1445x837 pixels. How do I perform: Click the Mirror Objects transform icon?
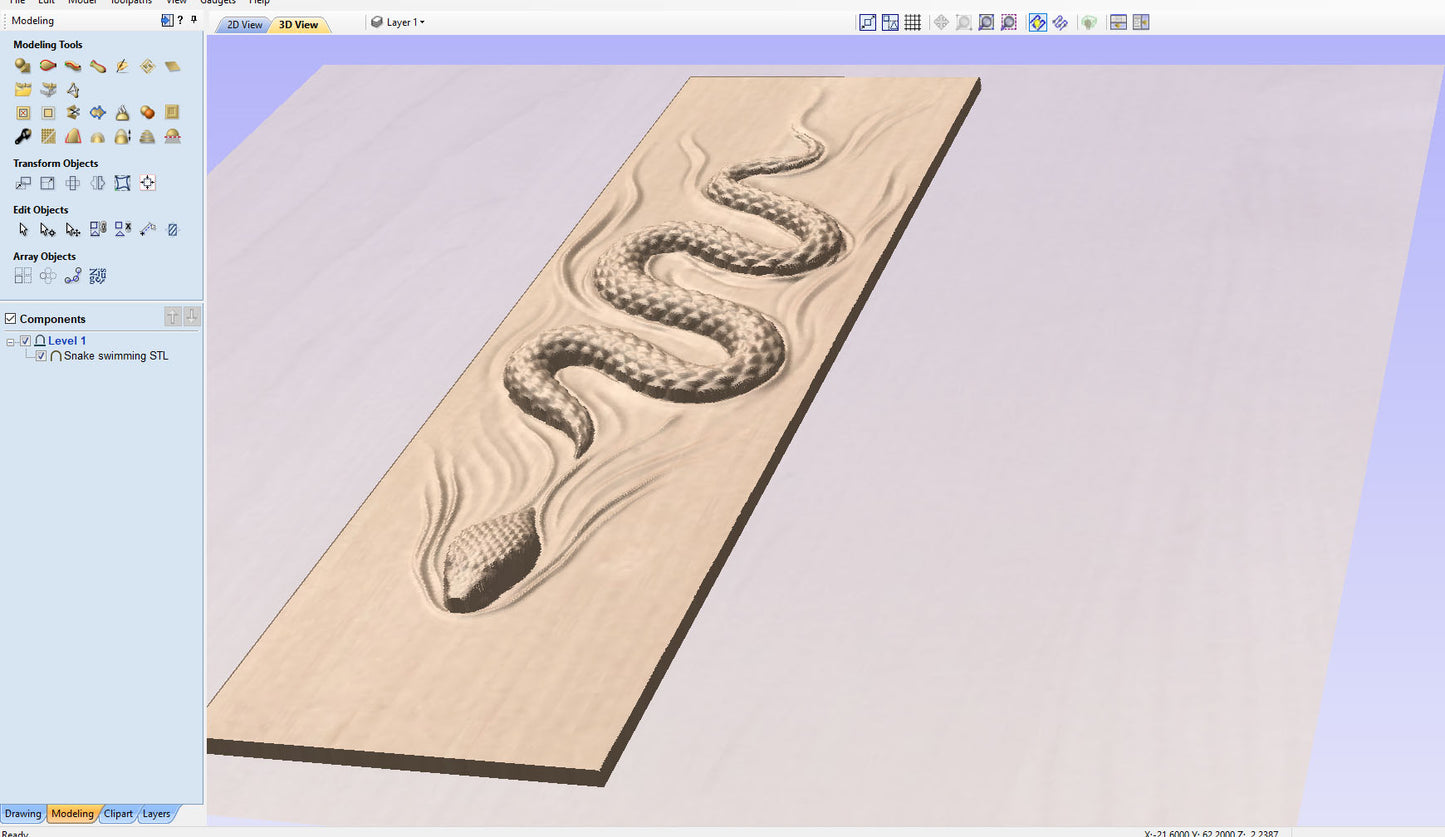pos(98,183)
